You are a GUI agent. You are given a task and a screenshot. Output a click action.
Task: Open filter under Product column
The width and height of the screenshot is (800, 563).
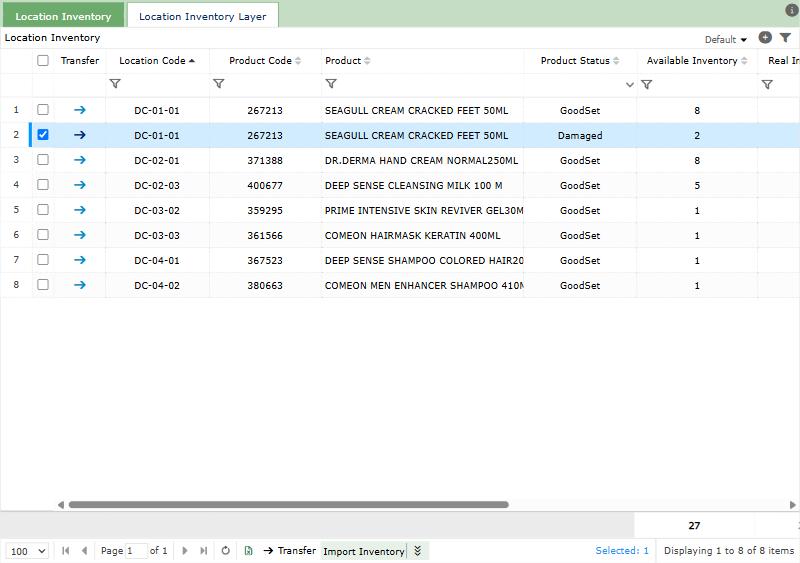tap(331, 84)
